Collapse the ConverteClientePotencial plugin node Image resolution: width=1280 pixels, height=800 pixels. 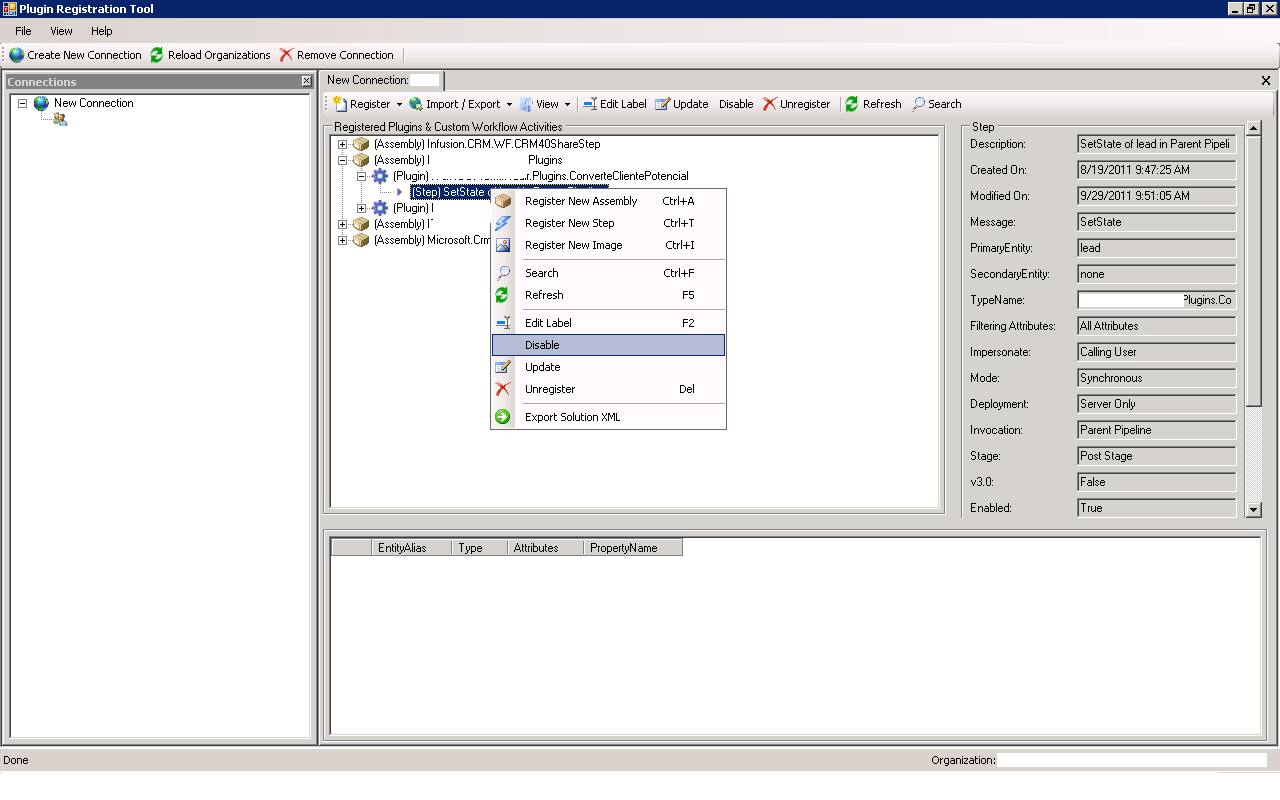tap(362, 176)
